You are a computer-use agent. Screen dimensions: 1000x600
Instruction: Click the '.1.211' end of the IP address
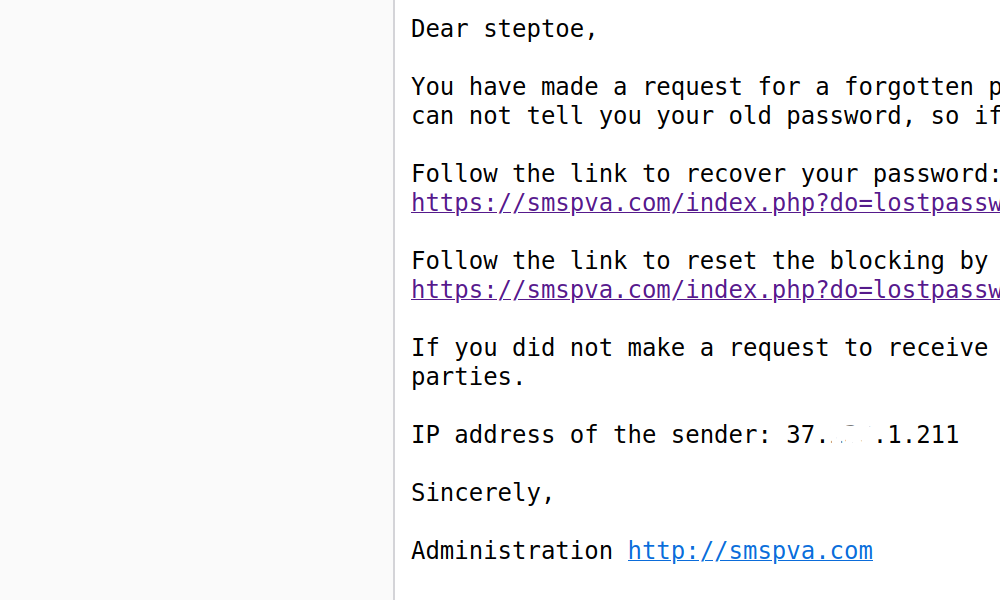[x=916, y=435]
